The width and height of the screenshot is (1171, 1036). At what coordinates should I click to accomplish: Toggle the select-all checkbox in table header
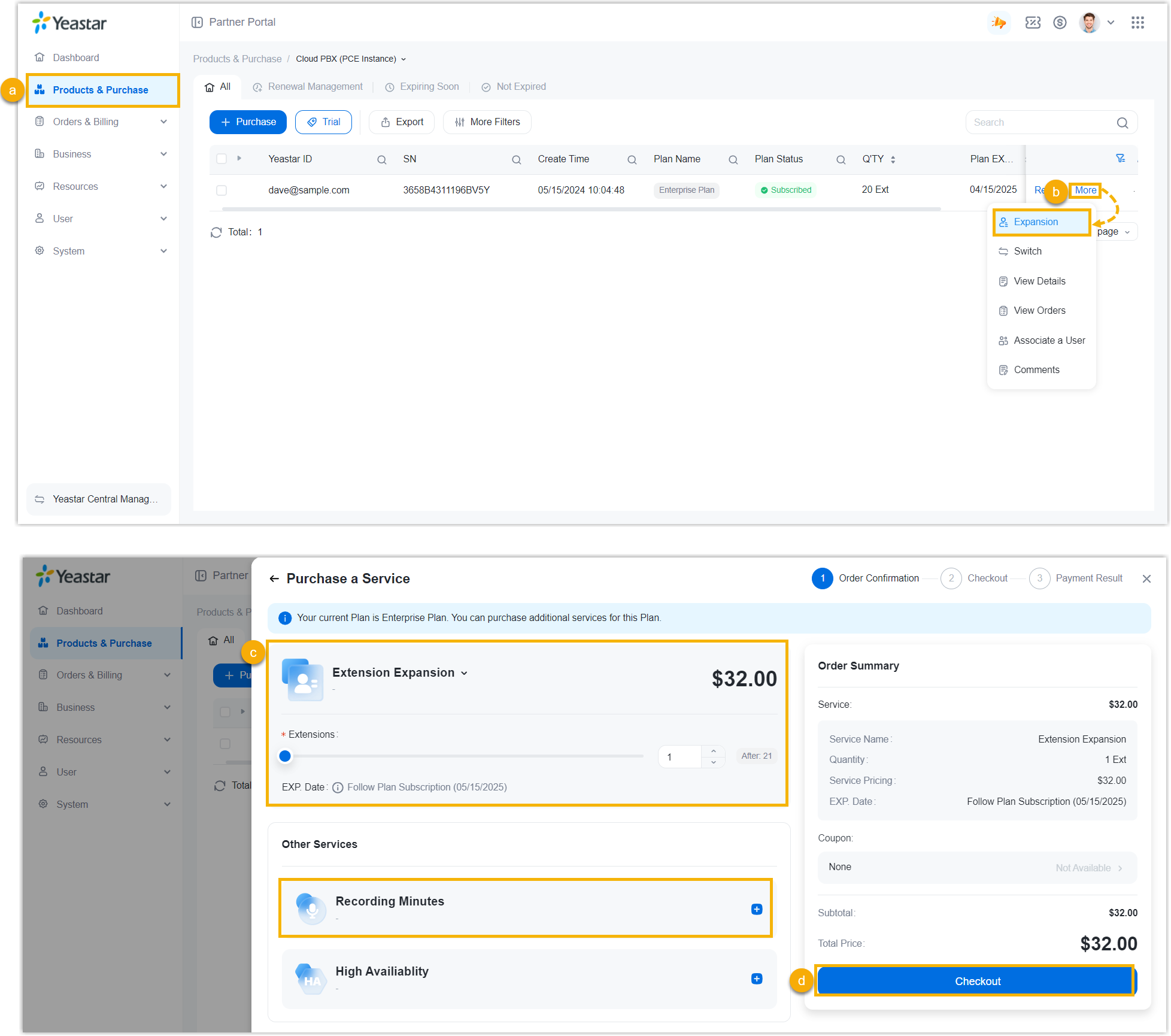pos(222,159)
